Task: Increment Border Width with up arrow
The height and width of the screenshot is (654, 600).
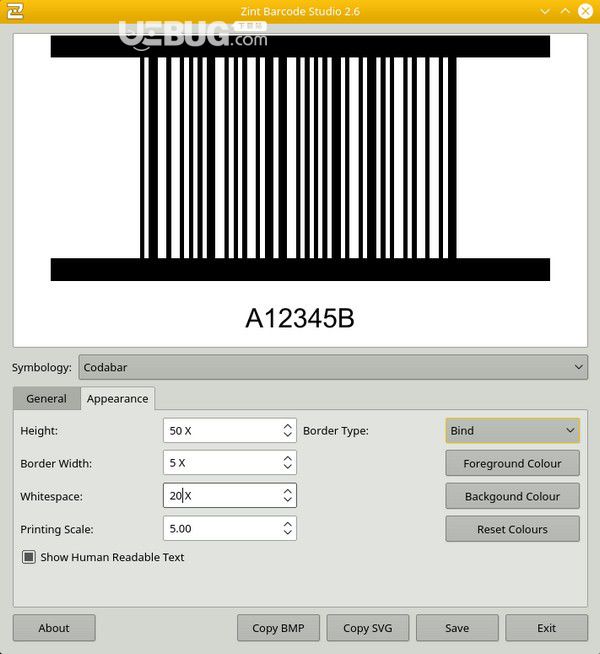Action: (287, 458)
